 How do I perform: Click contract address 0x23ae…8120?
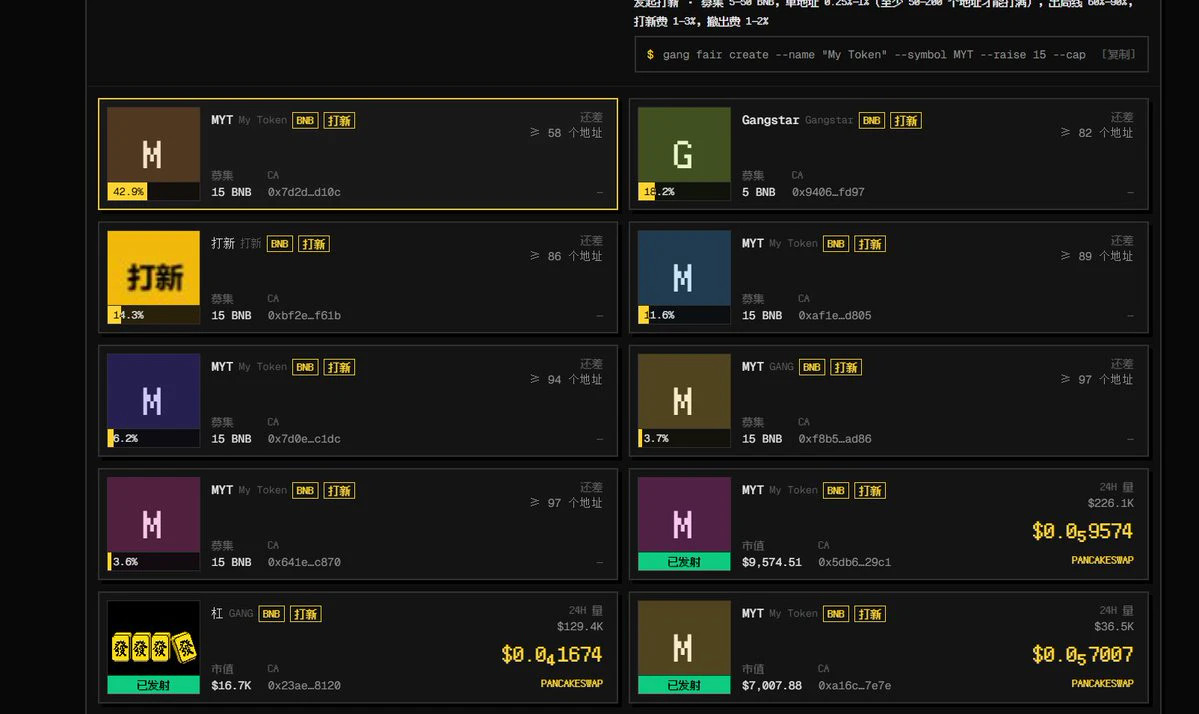coord(304,686)
